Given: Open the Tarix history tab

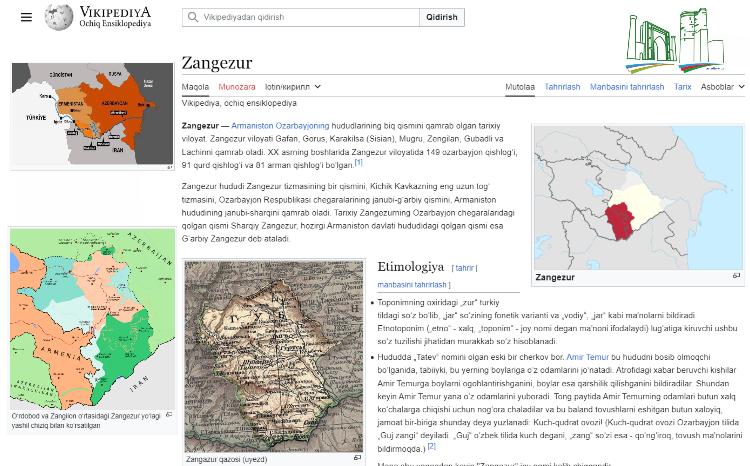Looking at the screenshot, I should [x=682, y=87].
